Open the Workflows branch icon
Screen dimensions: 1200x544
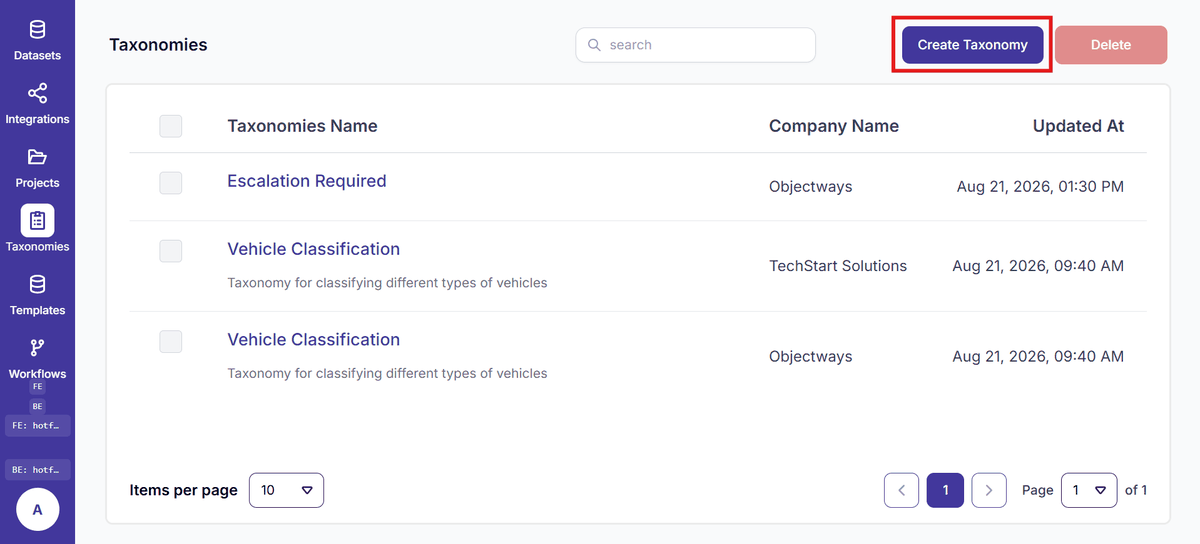[37, 348]
